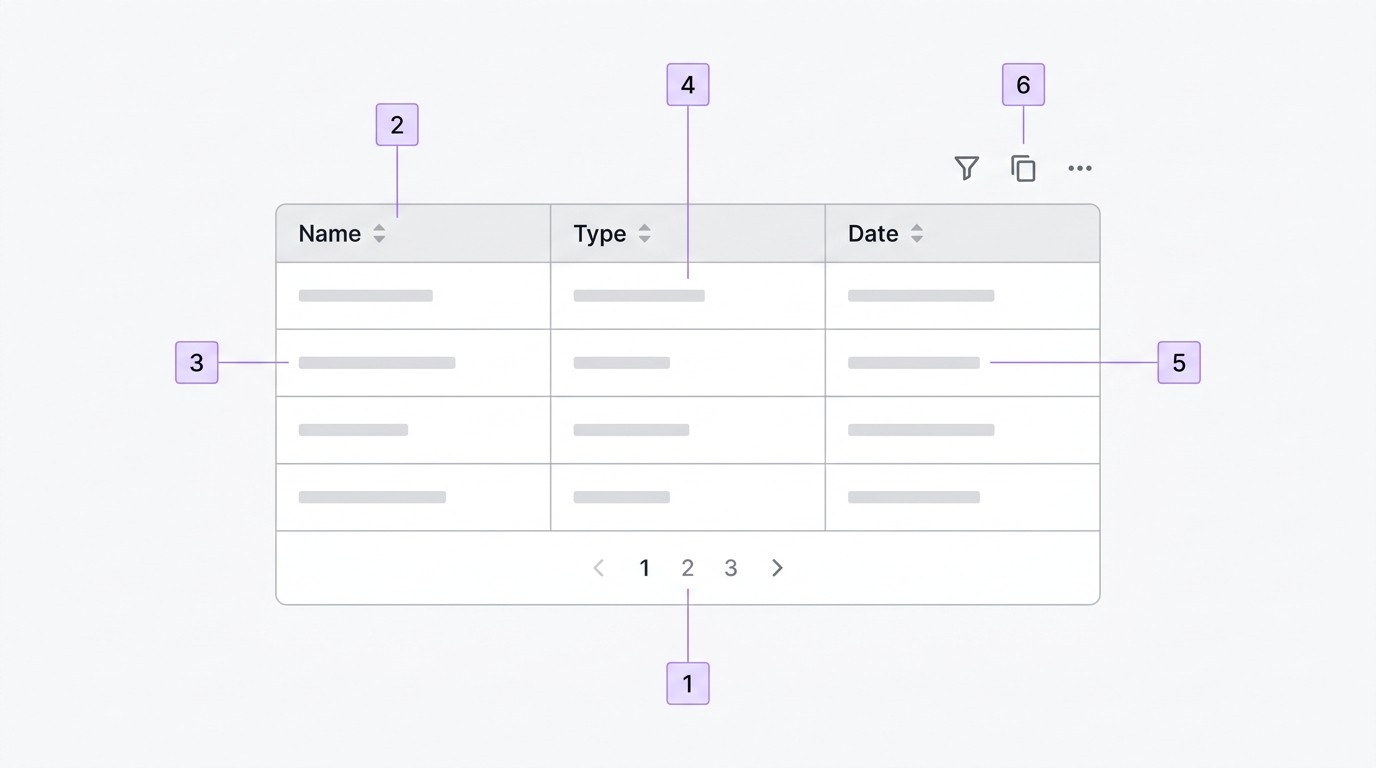Toggle the sort arrows beside Date
1376x768 pixels.
click(x=916, y=234)
